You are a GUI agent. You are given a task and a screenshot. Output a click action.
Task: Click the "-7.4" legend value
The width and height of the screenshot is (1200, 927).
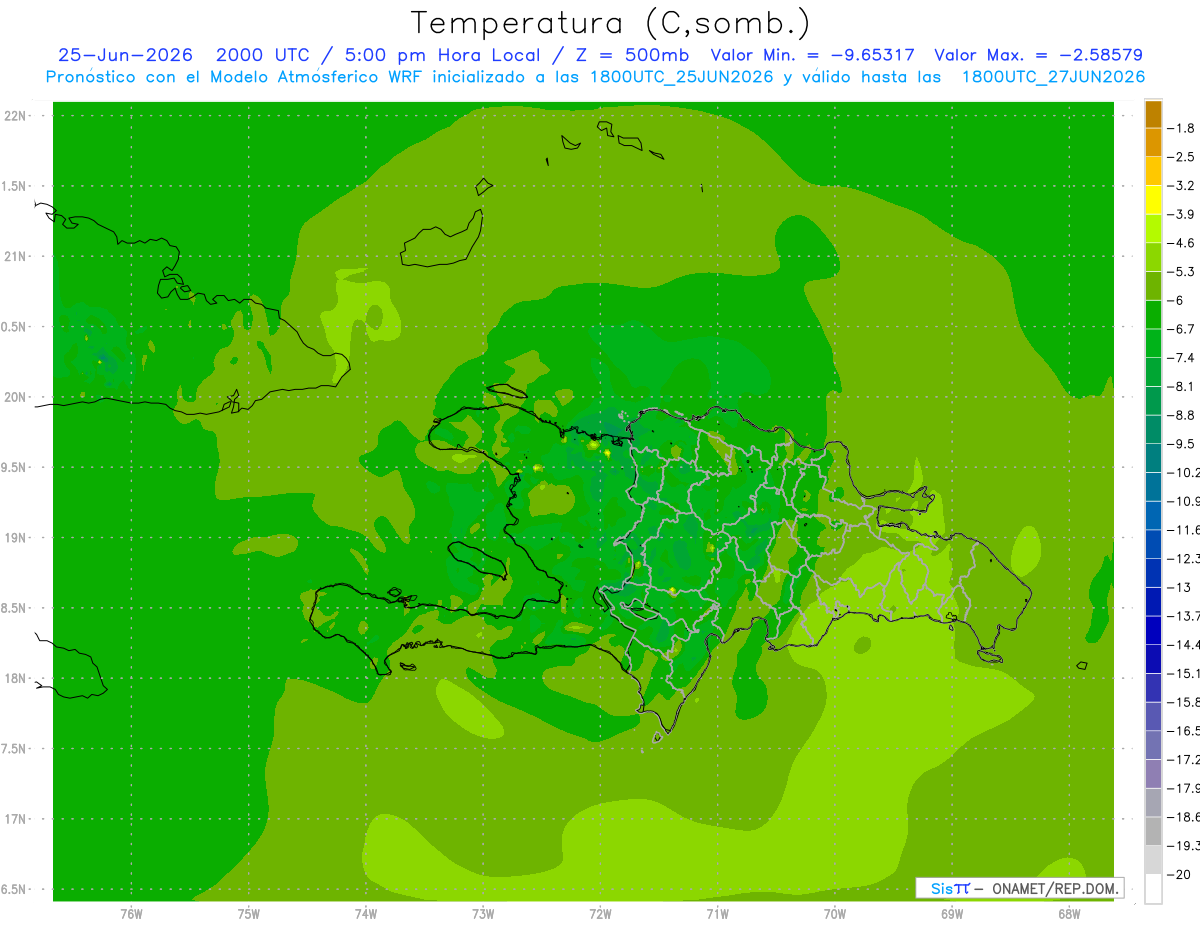(1182, 358)
